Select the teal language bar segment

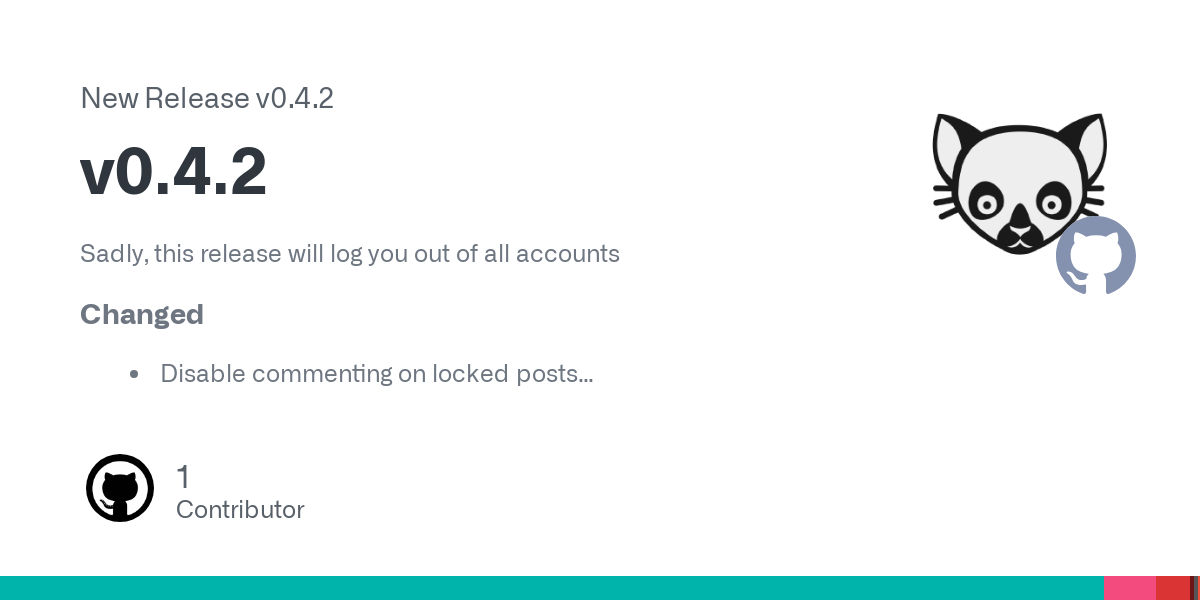click(552, 588)
